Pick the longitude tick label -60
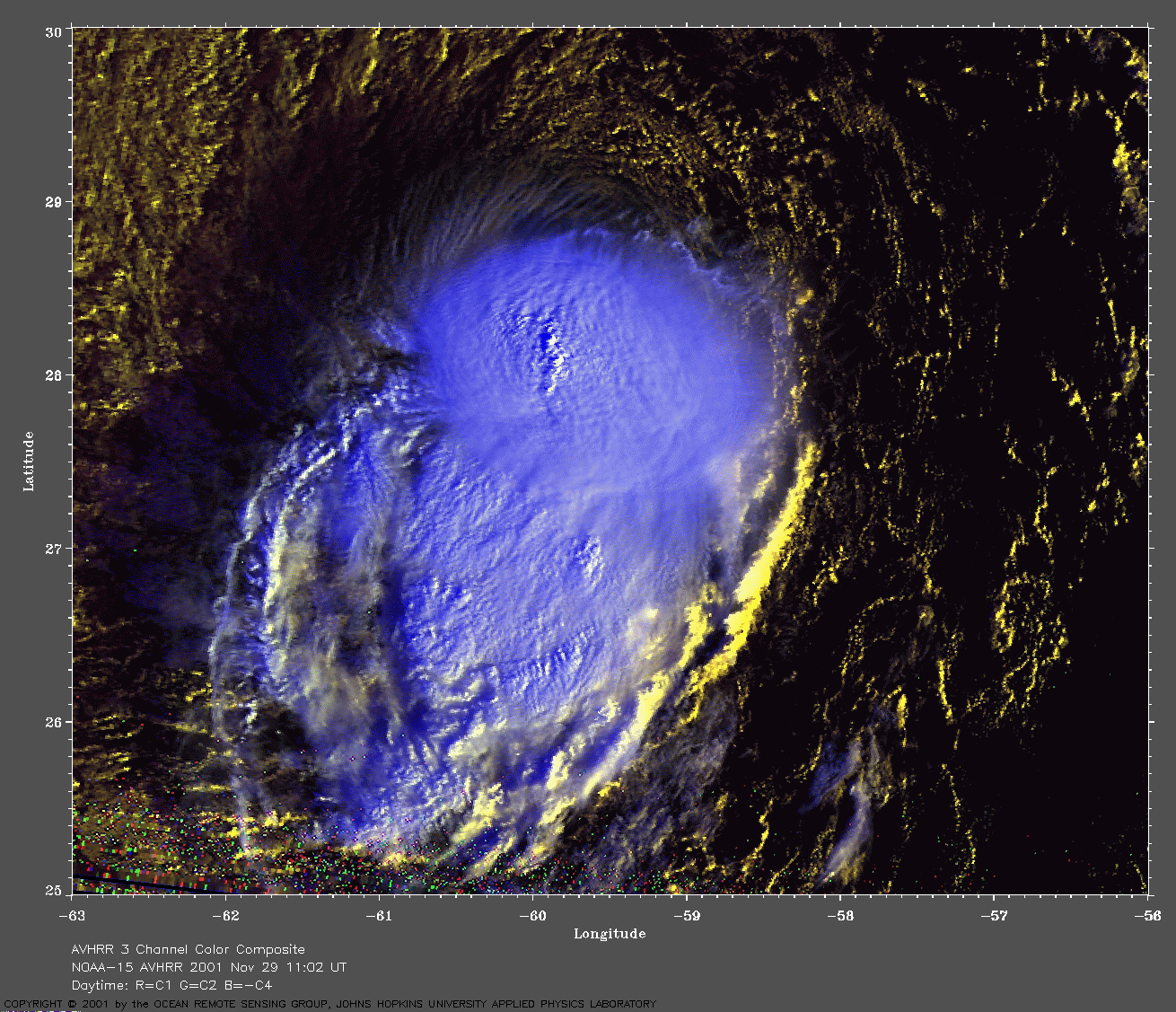This screenshot has height=1012, width=1176. point(533,916)
